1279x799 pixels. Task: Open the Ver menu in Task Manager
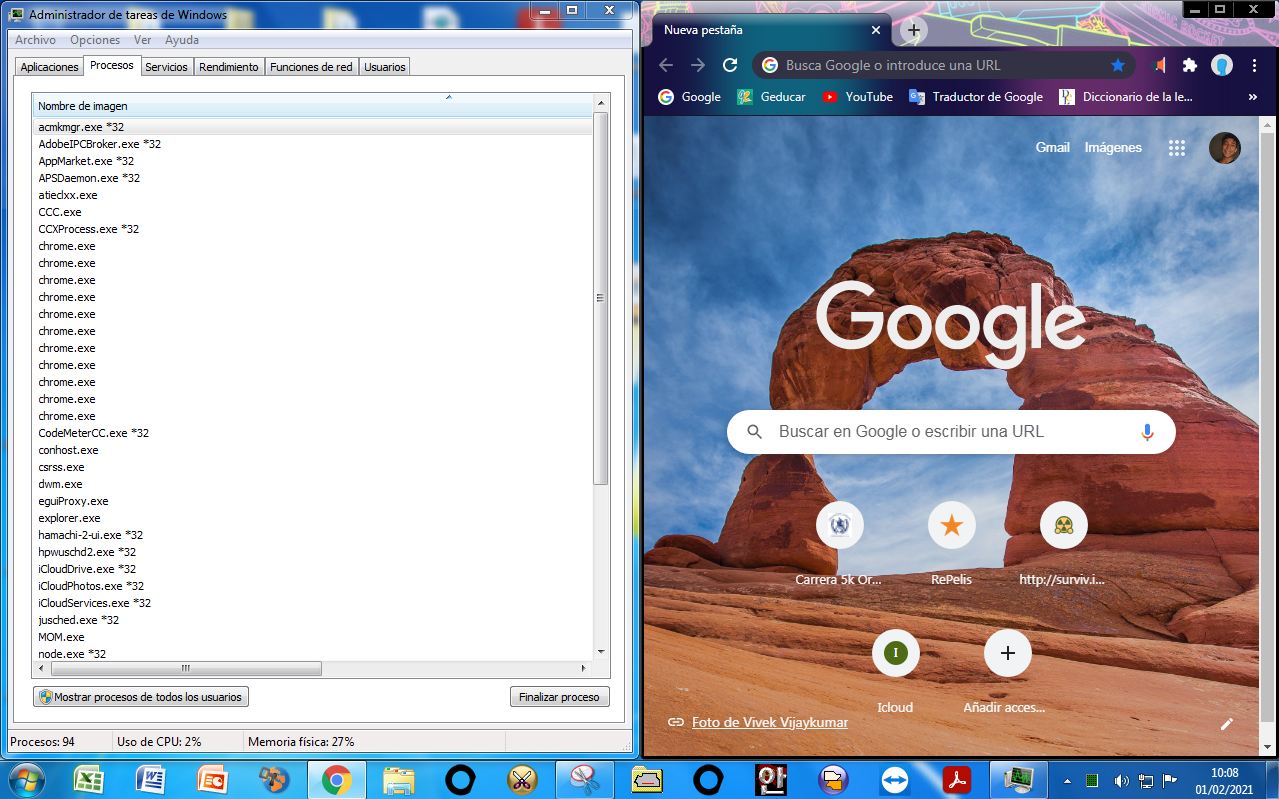click(143, 40)
